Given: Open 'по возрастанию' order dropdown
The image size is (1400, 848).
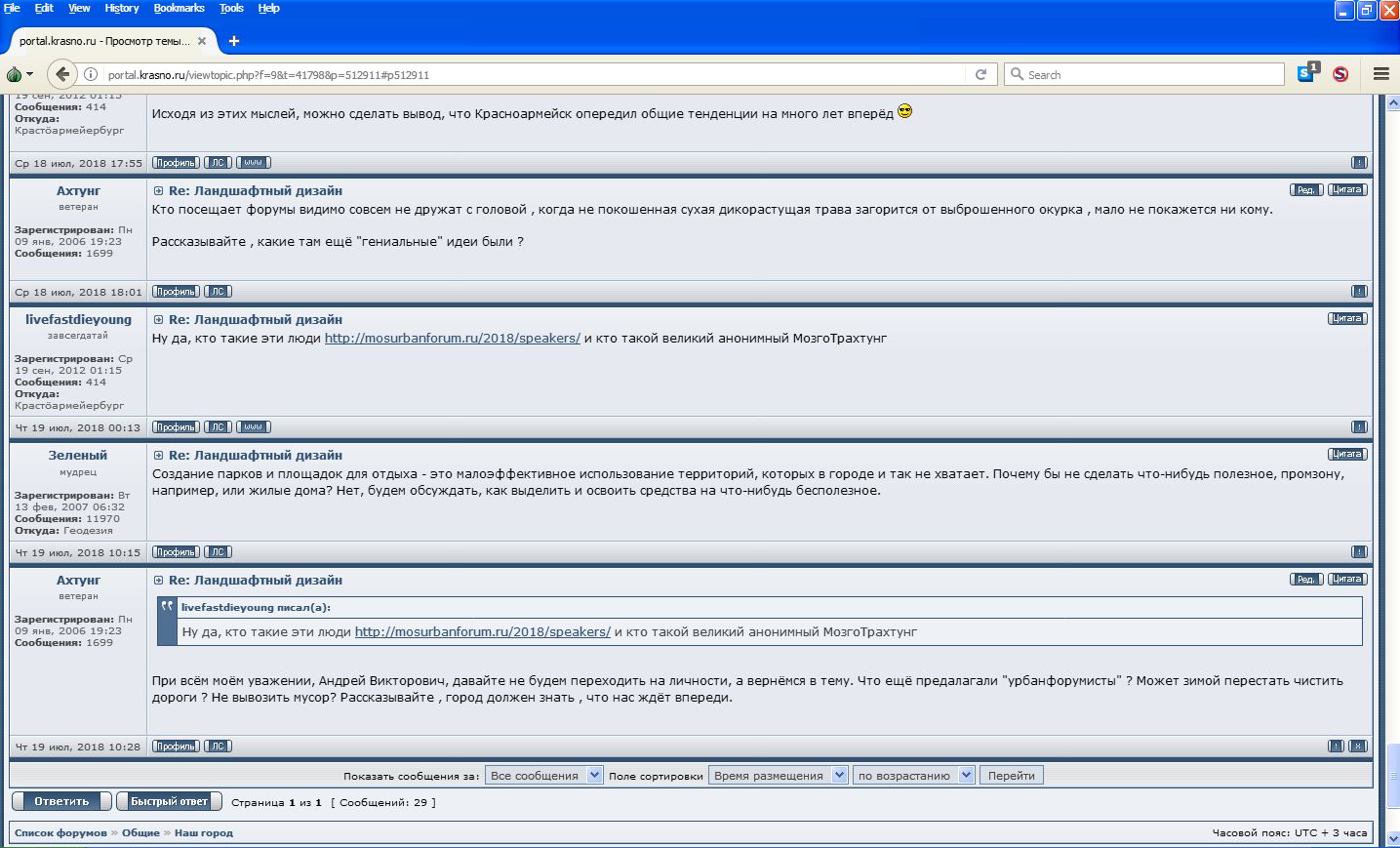Looking at the screenshot, I should coord(913,776).
